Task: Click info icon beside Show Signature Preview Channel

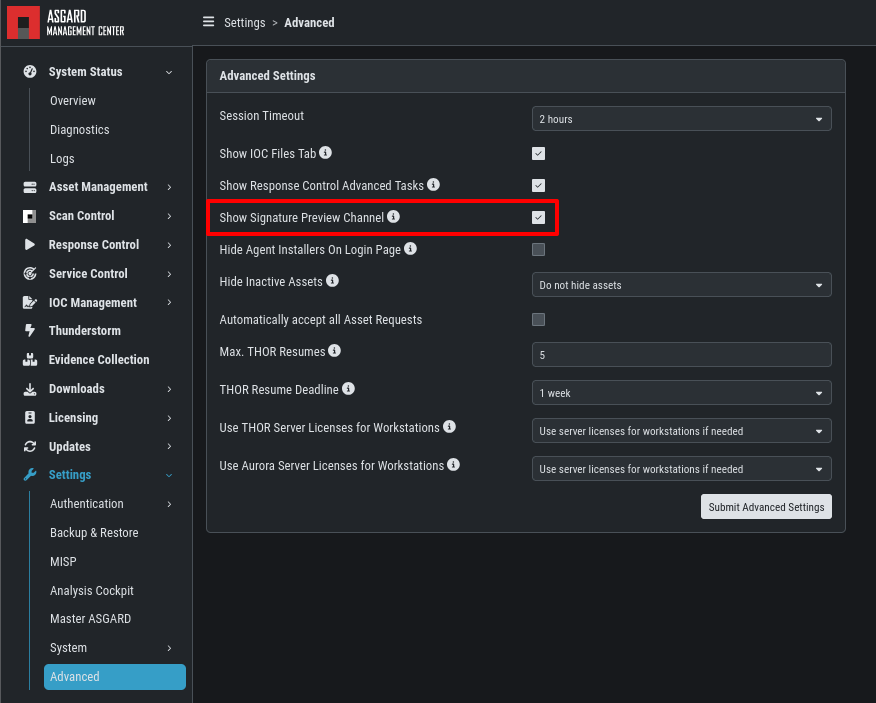Action: click(394, 216)
